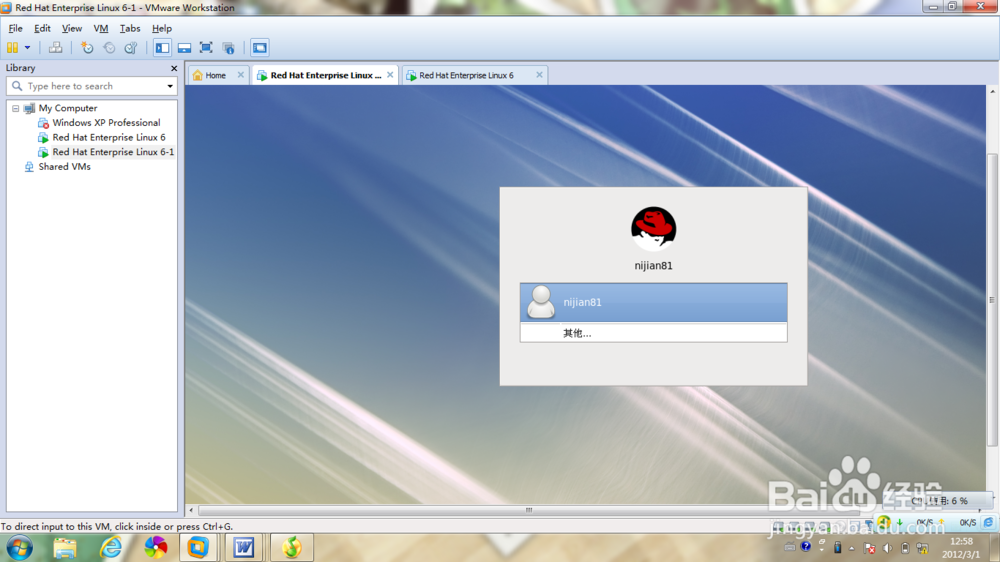Click the yellow Suspend VM pause icon
1000x562 pixels.
(12, 48)
